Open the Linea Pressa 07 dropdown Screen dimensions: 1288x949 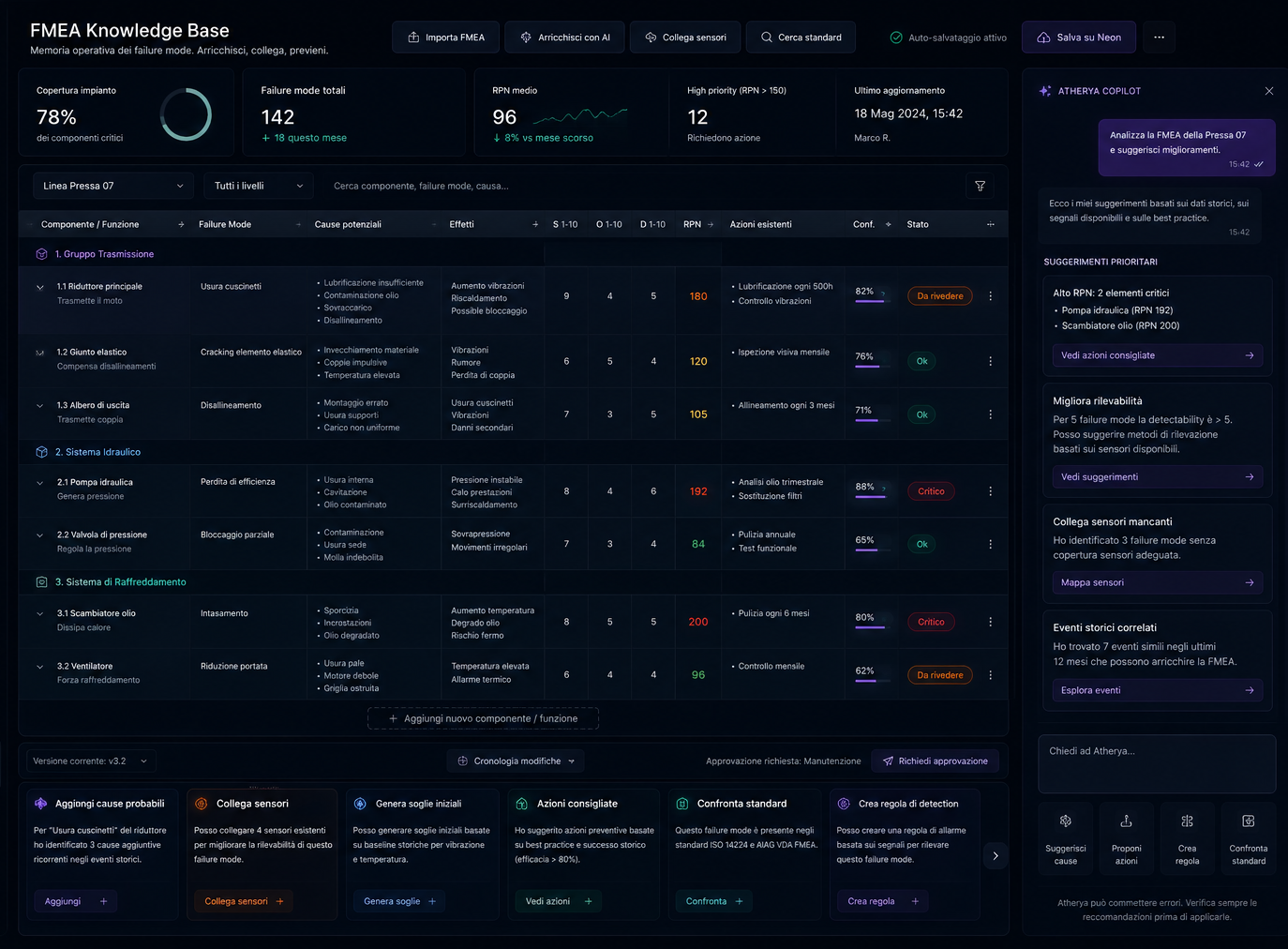pos(112,186)
